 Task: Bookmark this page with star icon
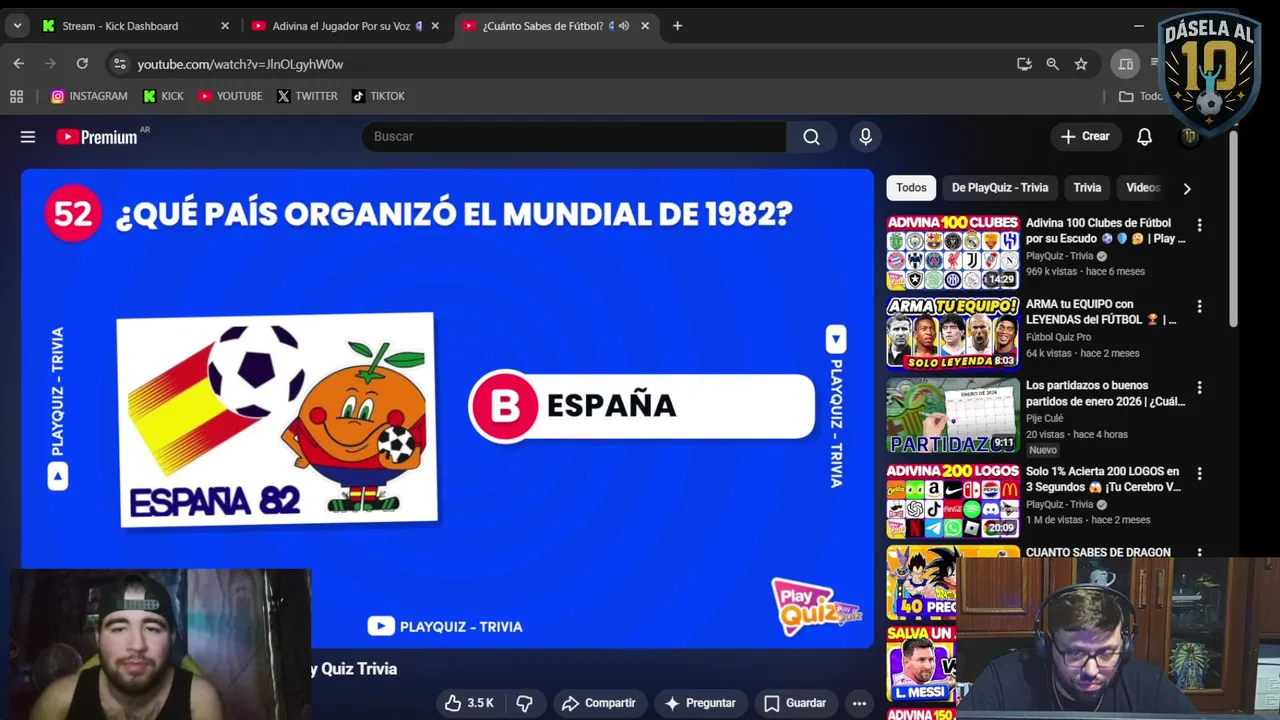click(1081, 64)
